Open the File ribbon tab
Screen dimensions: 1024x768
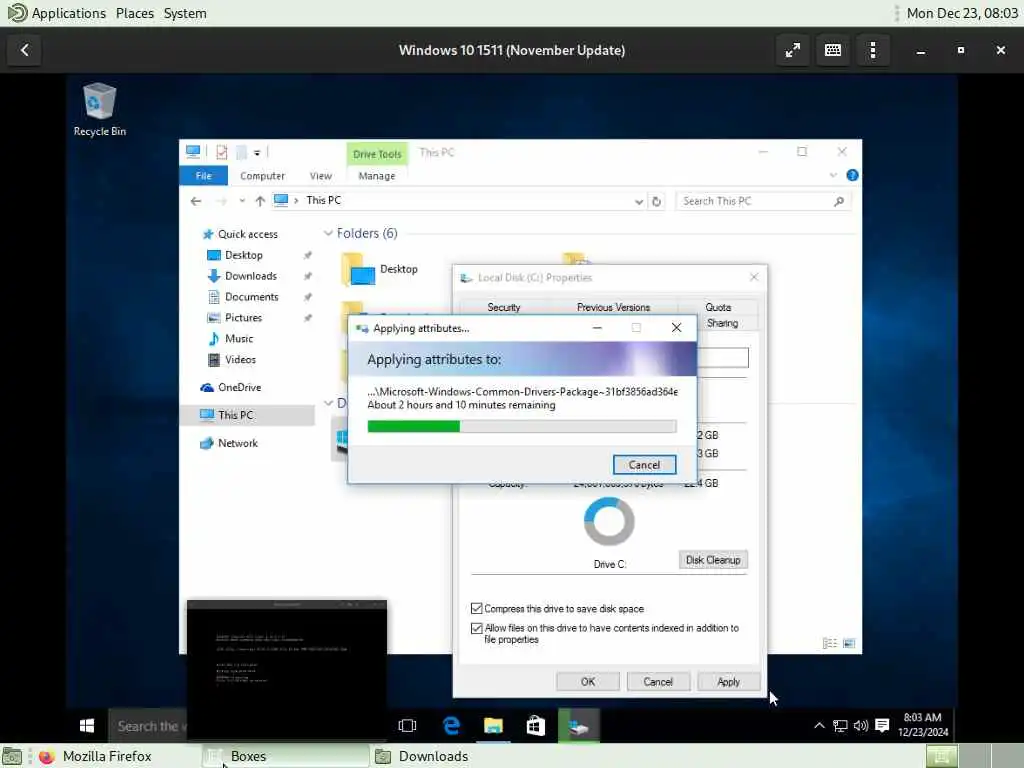[204, 176]
